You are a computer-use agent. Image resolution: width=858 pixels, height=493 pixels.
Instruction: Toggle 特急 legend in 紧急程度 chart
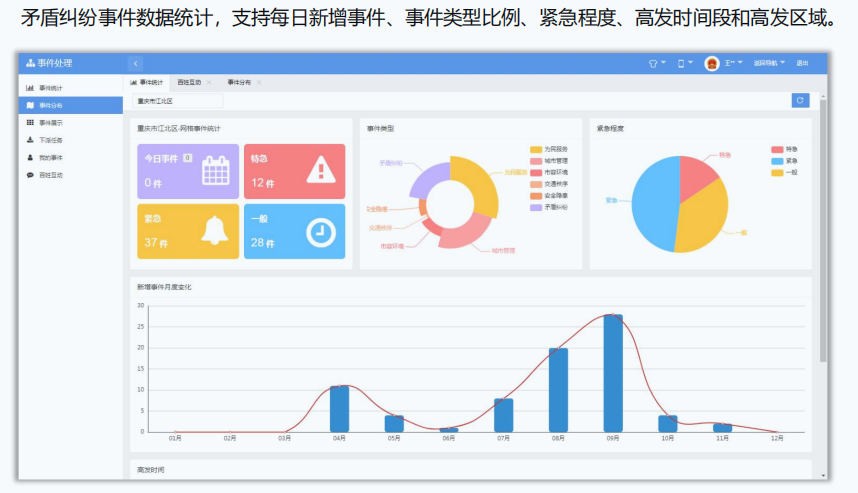pos(784,149)
